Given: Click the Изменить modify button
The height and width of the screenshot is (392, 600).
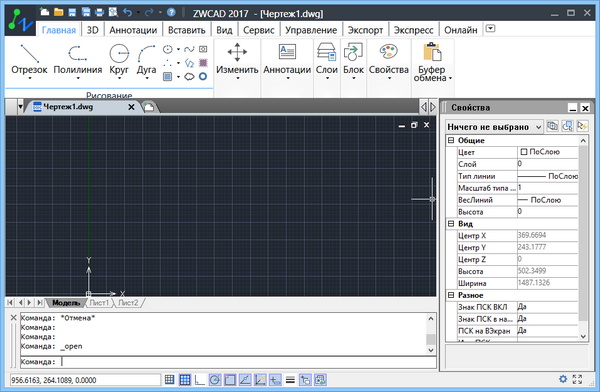Looking at the screenshot, I should pos(237,60).
